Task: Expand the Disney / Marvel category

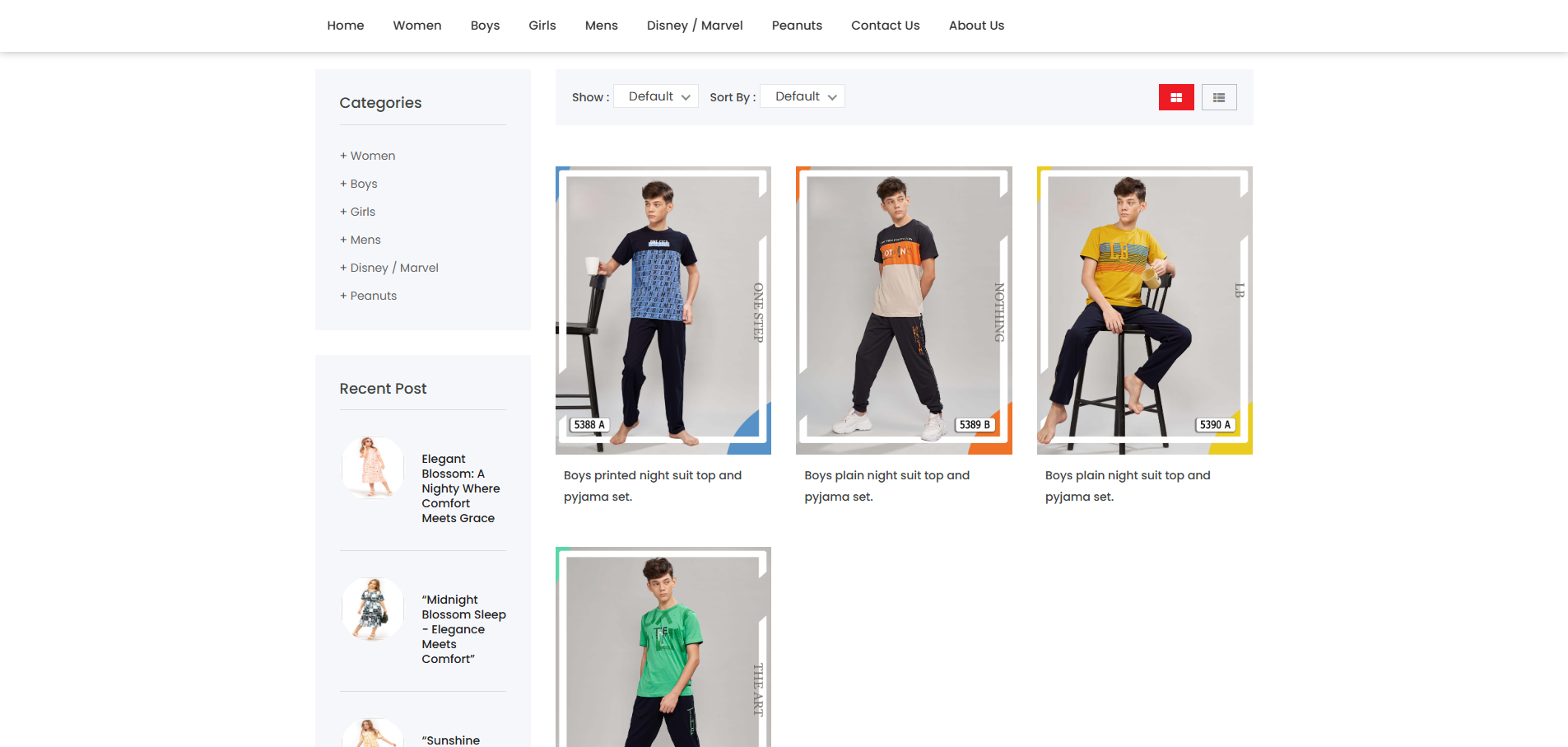Action: pyautogui.click(x=389, y=267)
